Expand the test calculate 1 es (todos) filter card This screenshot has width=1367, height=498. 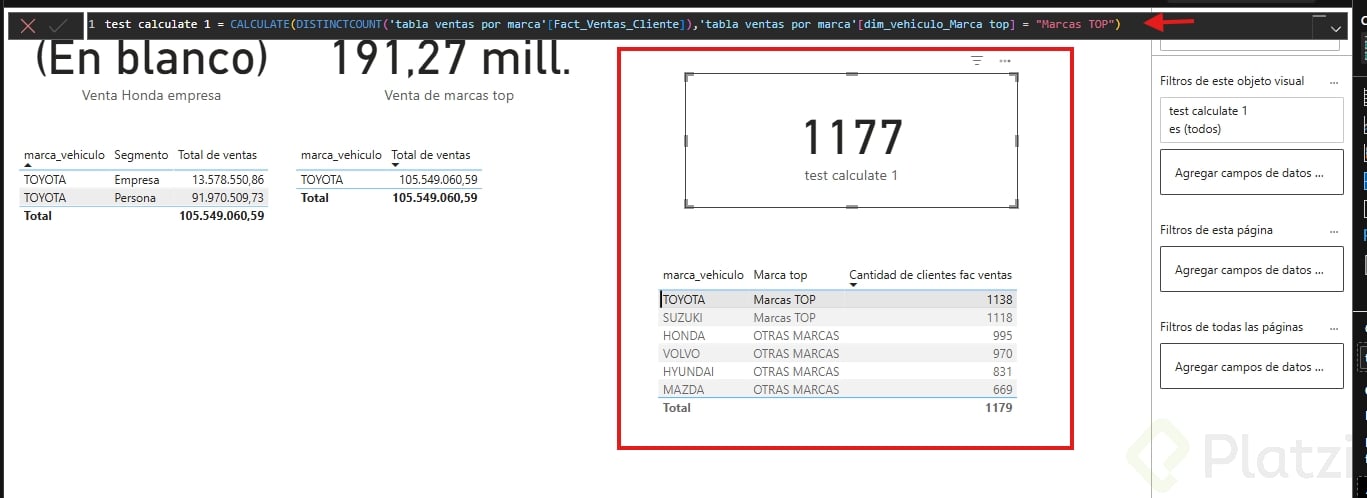pos(1251,120)
